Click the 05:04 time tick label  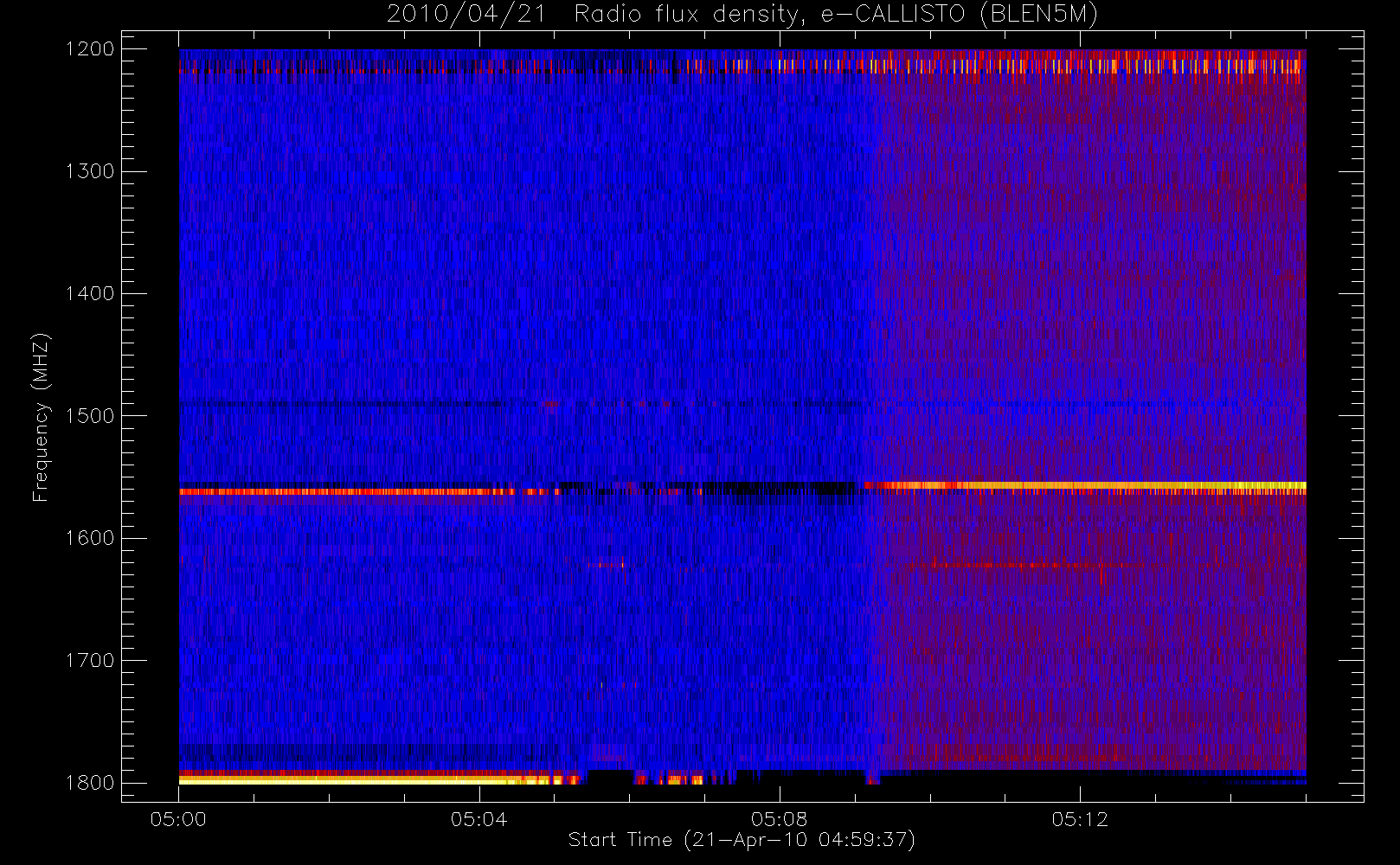(478, 819)
